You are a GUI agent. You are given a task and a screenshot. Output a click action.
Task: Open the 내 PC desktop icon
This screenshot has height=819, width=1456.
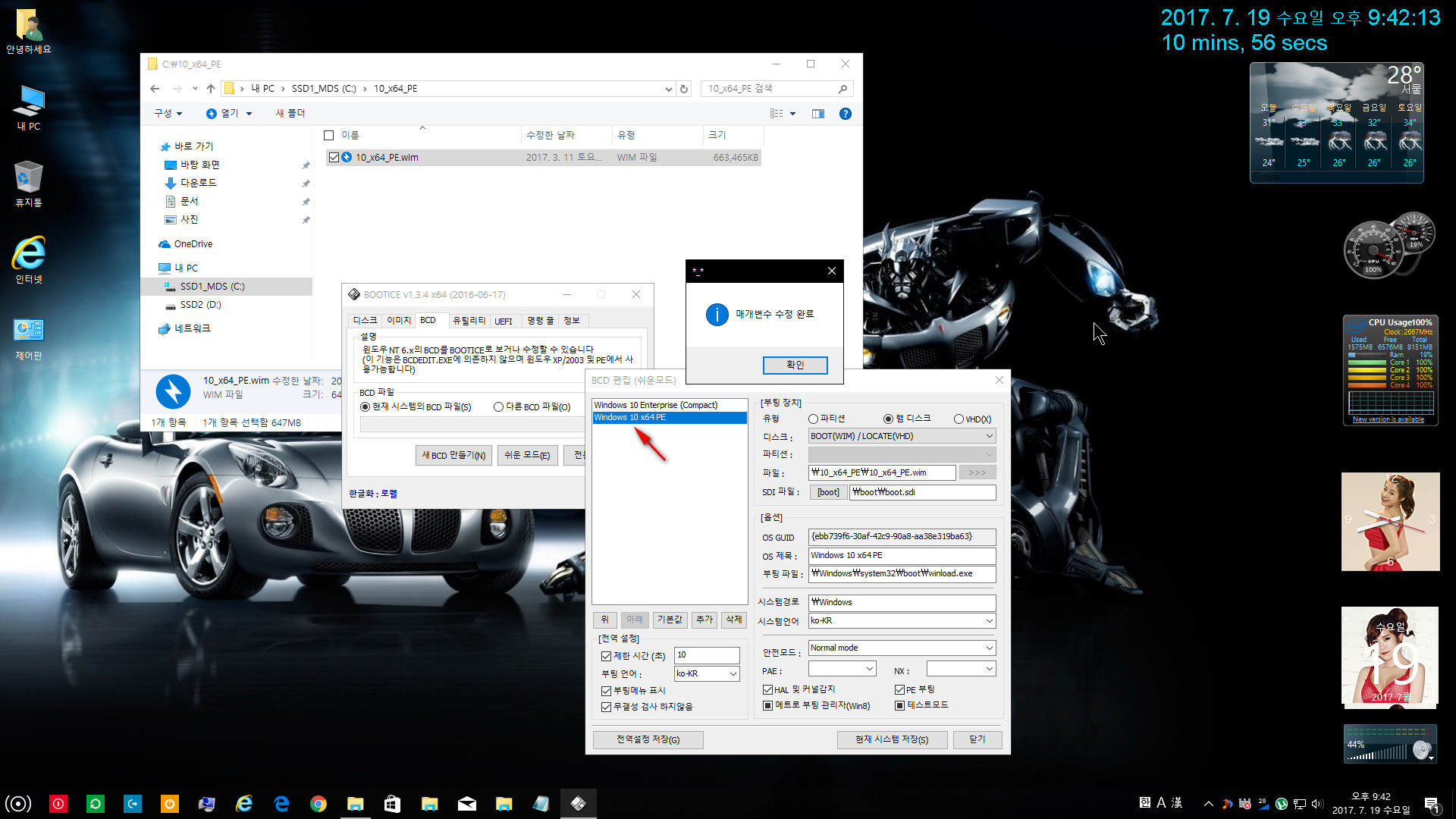point(29,108)
